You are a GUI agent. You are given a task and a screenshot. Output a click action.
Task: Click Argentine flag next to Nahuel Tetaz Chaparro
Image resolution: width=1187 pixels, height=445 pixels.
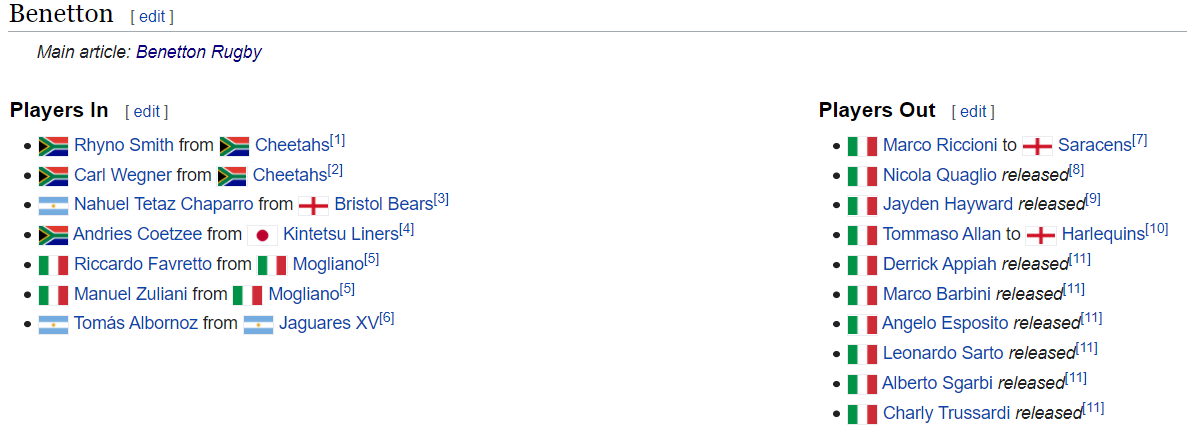pos(53,205)
